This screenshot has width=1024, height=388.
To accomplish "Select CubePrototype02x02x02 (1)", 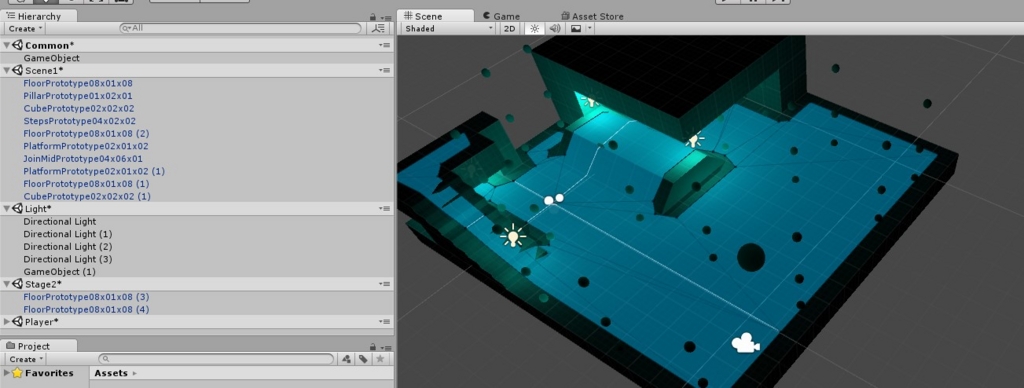I will point(88,196).
